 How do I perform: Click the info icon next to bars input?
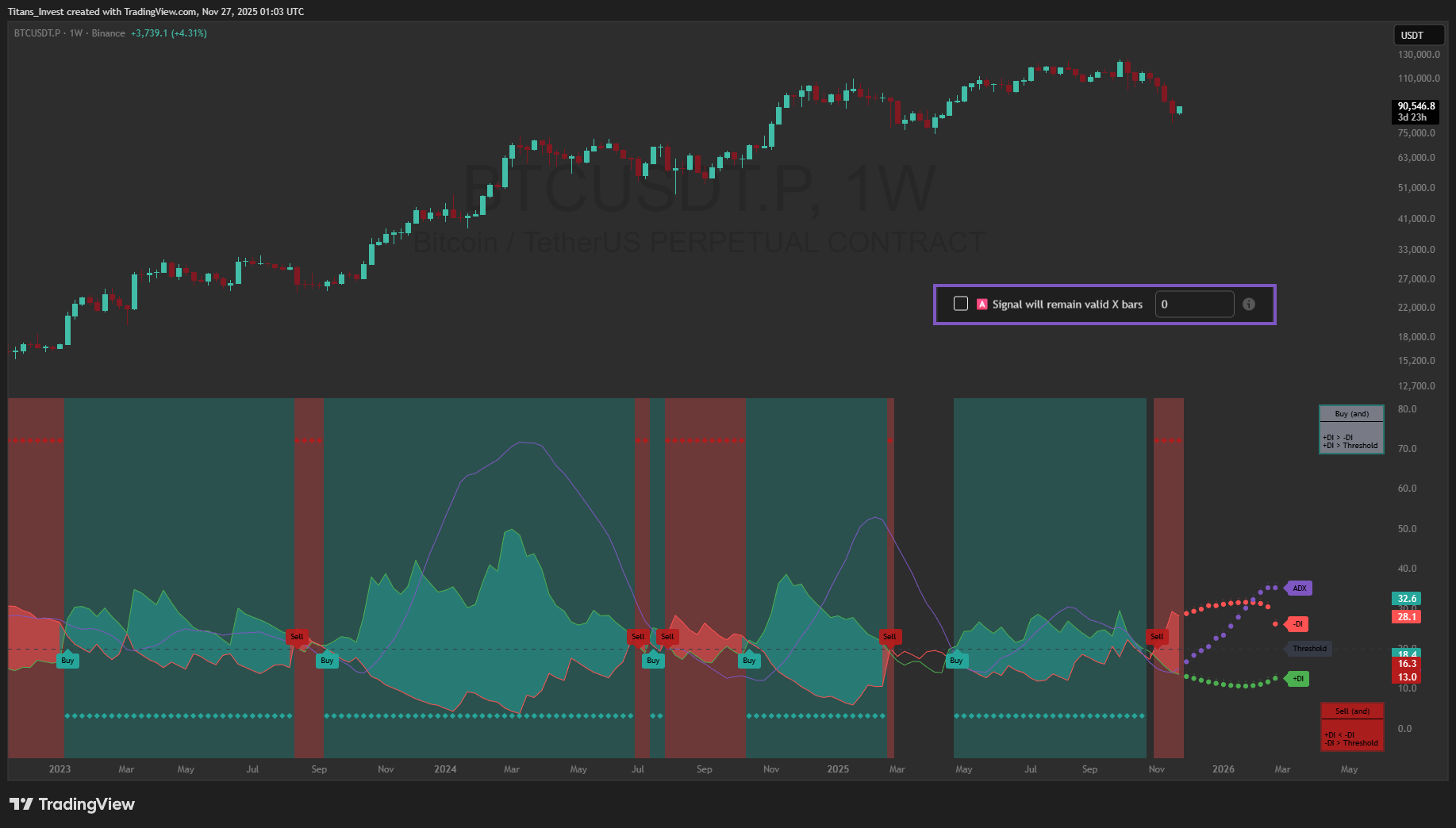[x=1249, y=304]
